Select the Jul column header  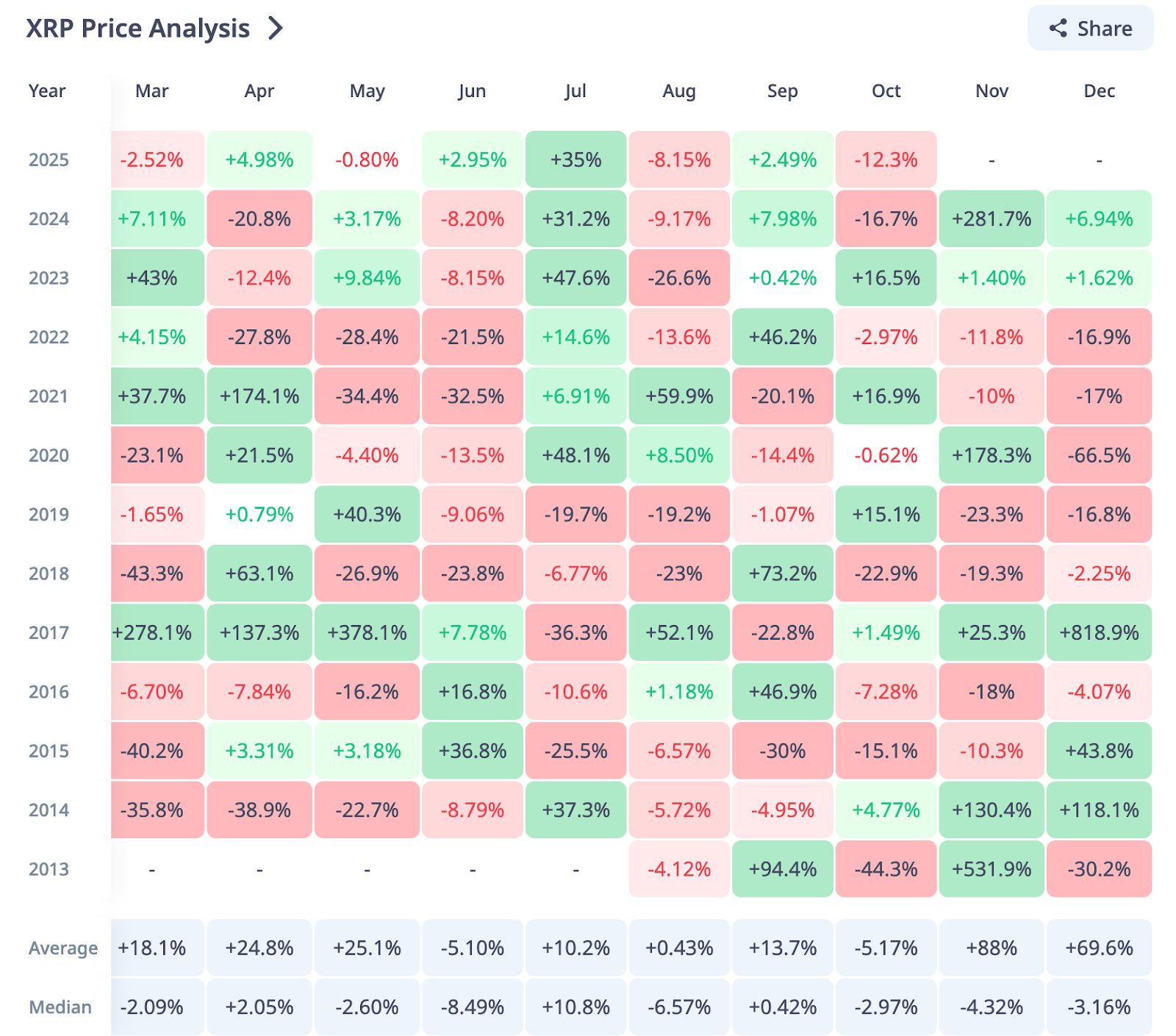576,91
